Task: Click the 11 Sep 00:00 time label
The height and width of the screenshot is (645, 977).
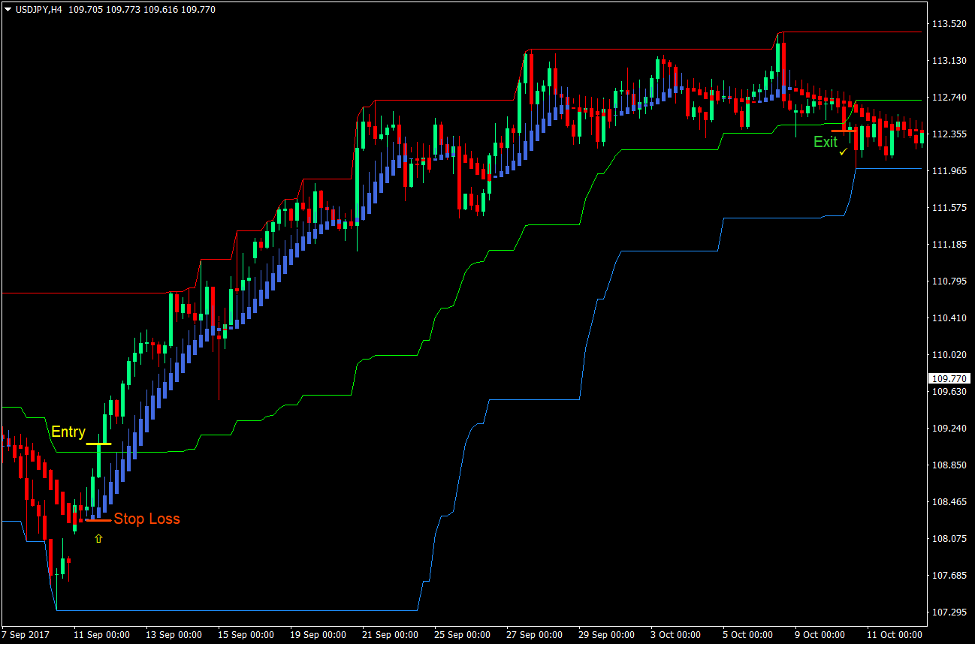Action: point(102,635)
